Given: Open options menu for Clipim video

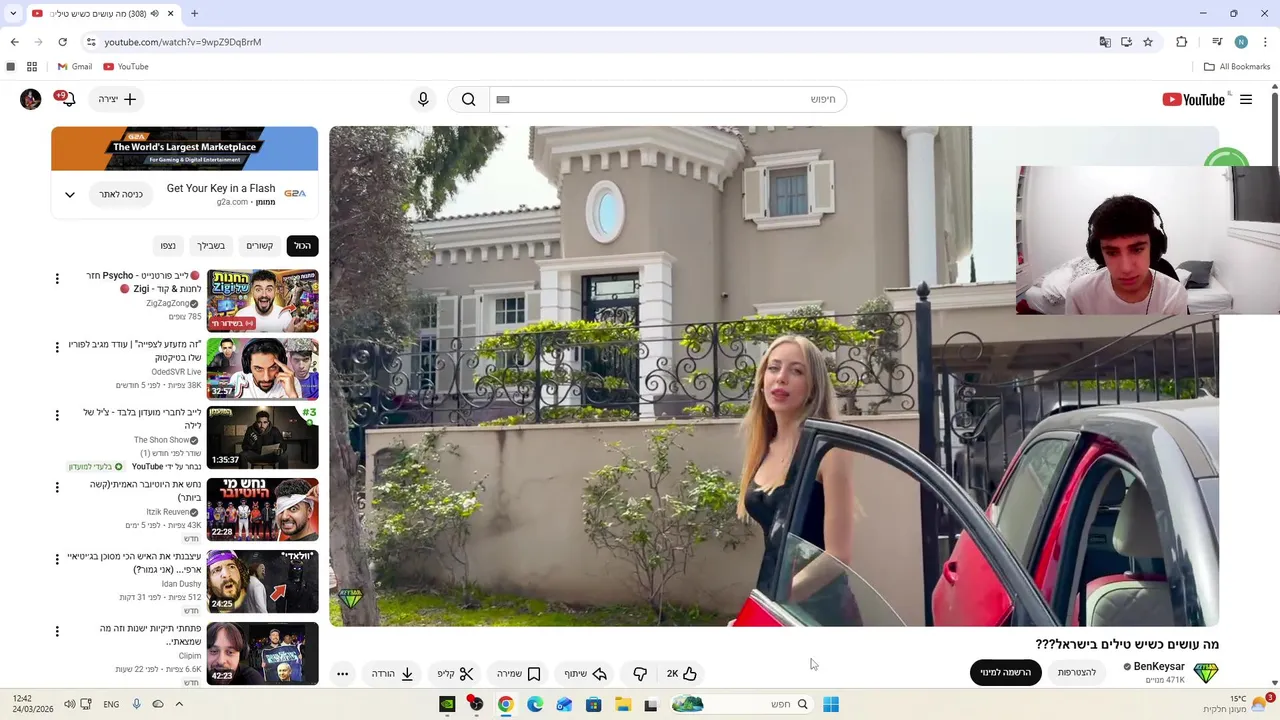Looking at the screenshot, I should [x=57, y=631].
